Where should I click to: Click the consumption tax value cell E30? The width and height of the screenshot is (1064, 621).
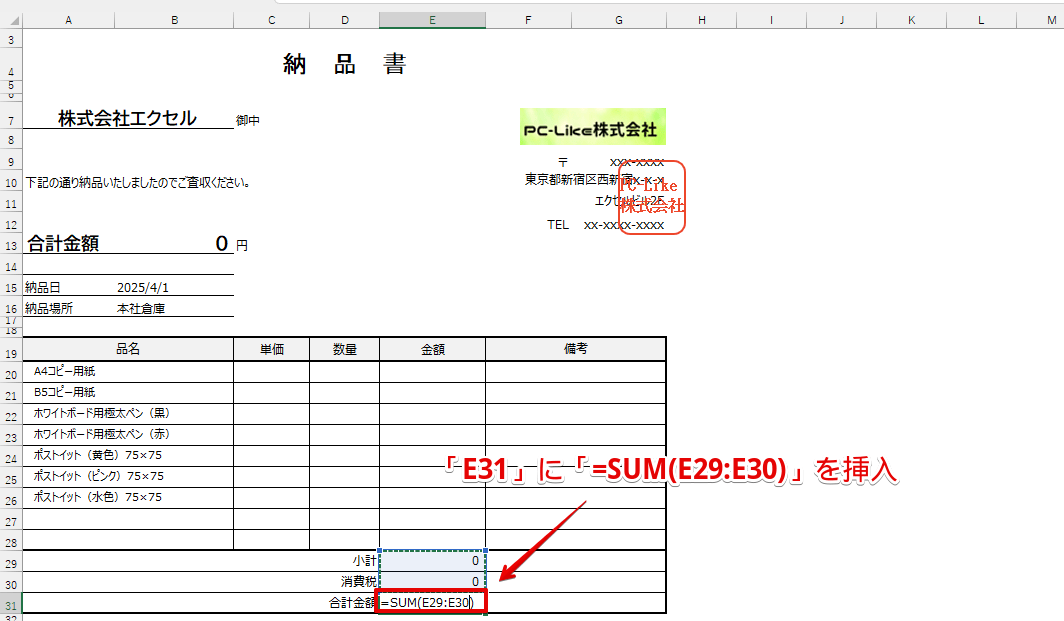tap(432, 582)
